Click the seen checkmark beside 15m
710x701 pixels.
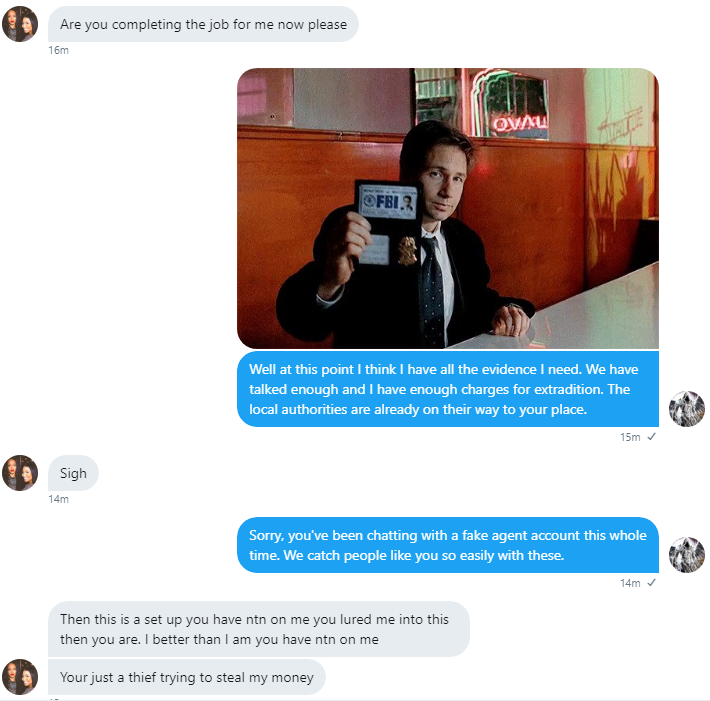click(651, 437)
